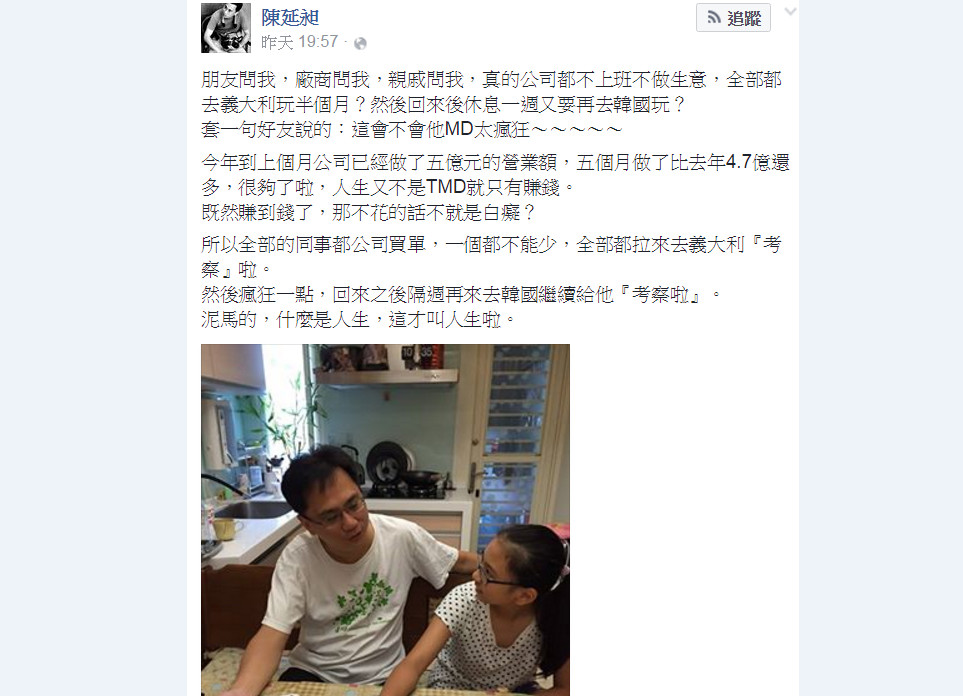Open the attached kitchen photo
This screenshot has height=696, width=963.
pos(385,520)
